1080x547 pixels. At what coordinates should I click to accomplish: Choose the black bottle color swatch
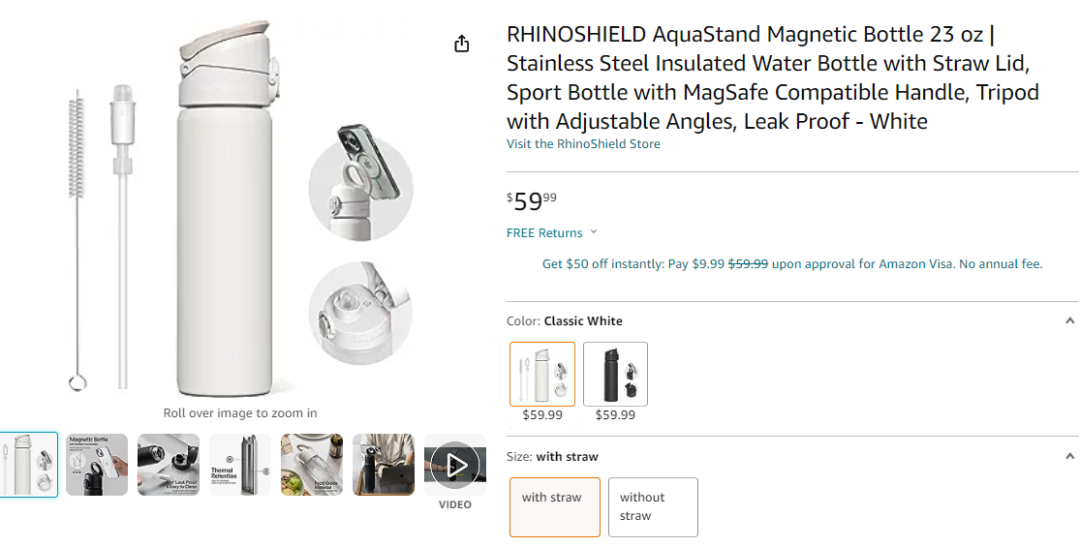point(615,375)
